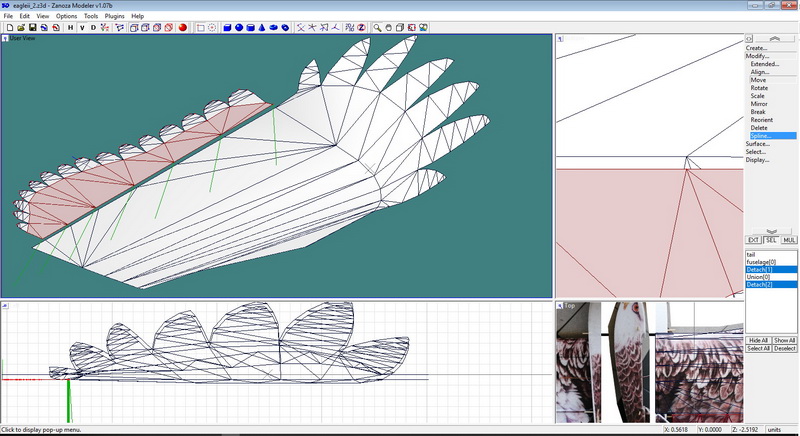Click the New file icon
The image size is (800, 436).
coord(8,28)
